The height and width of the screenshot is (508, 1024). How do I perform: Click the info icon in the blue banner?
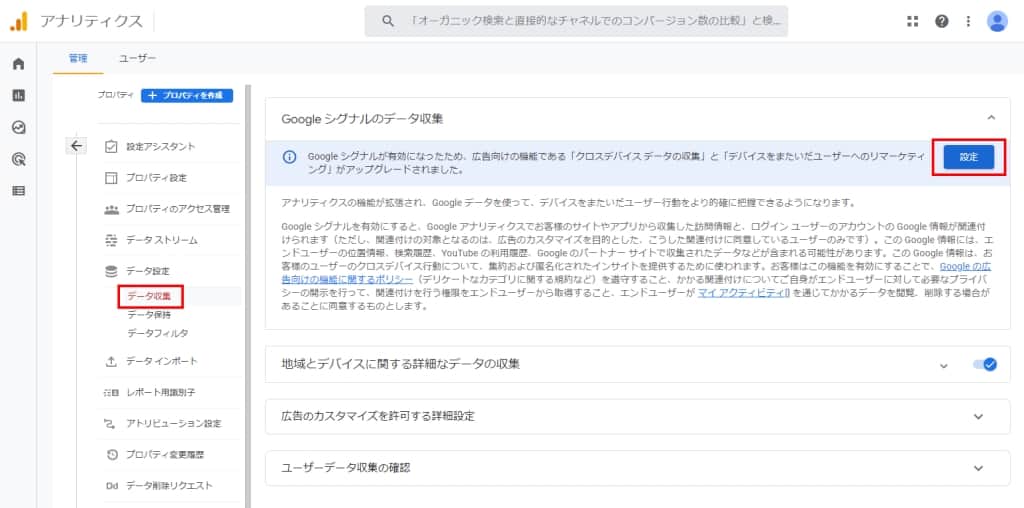[x=288, y=157]
